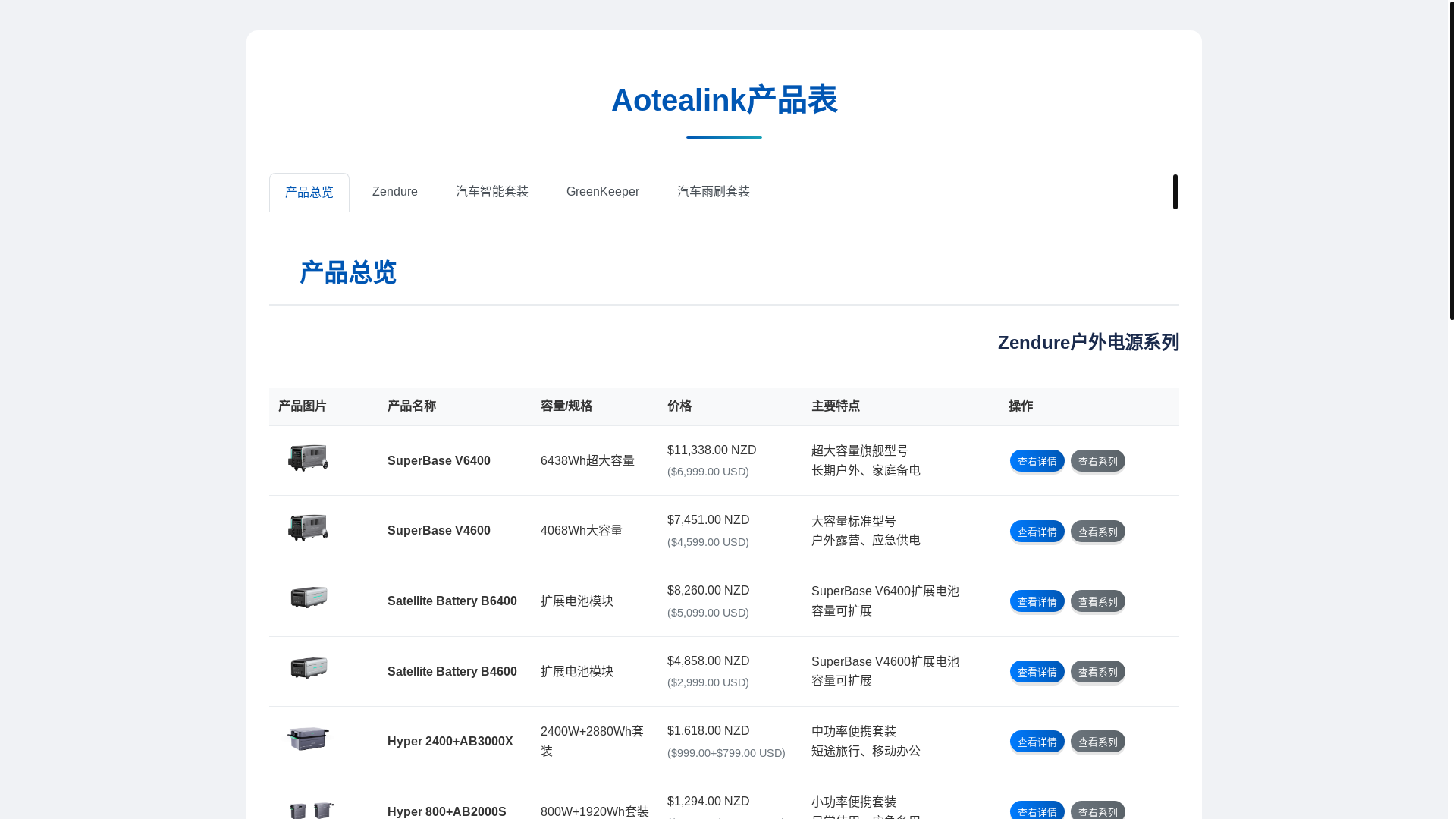View 查看详情 for Satellite Battery B4600
Viewport: 1456px width, 819px height.
point(1037,672)
